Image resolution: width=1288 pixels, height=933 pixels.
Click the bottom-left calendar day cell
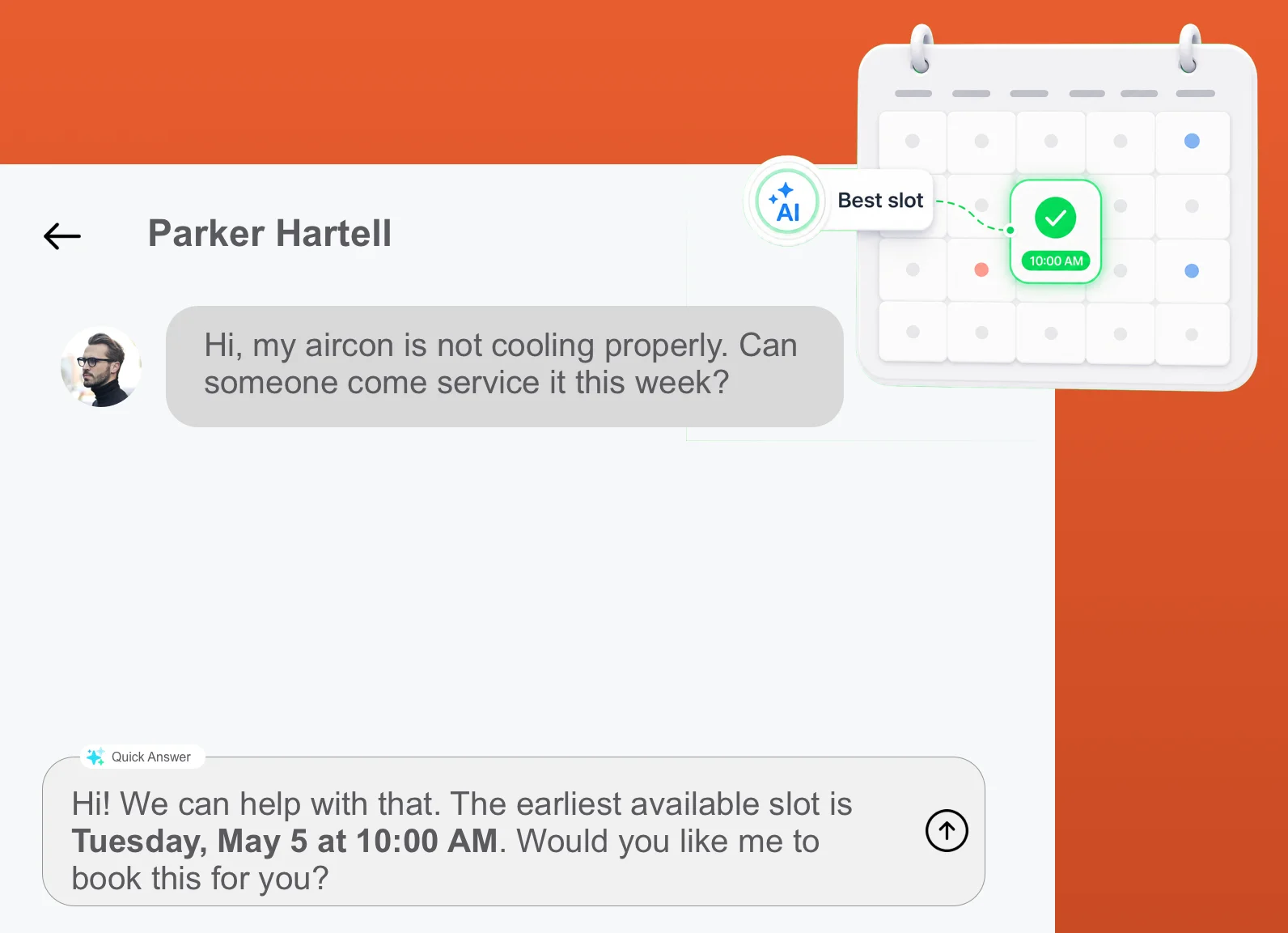tap(913, 332)
